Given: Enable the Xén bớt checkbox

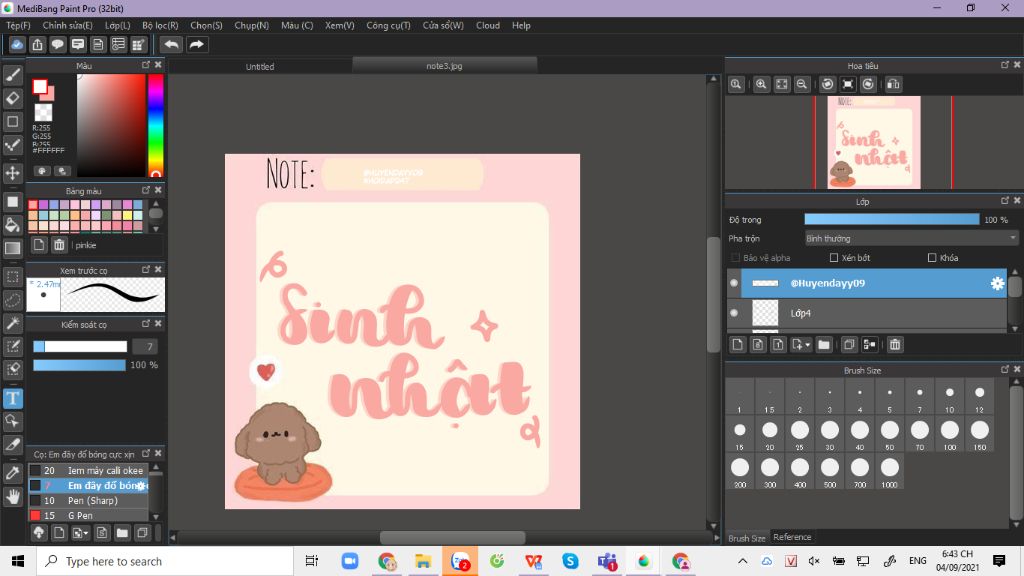Looking at the screenshot, I should click(x=834, y=258).
